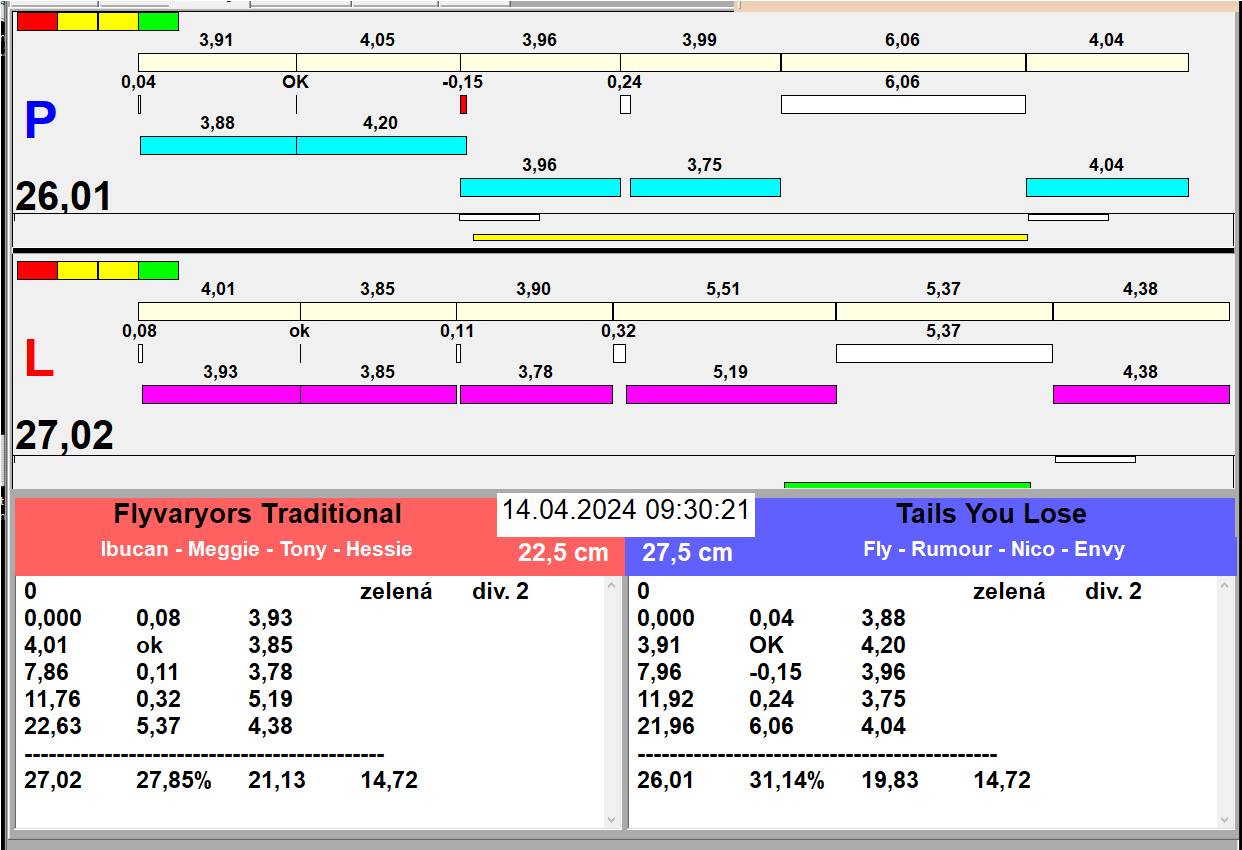Click the 22,5 cm jump height label

click(563, 552)
